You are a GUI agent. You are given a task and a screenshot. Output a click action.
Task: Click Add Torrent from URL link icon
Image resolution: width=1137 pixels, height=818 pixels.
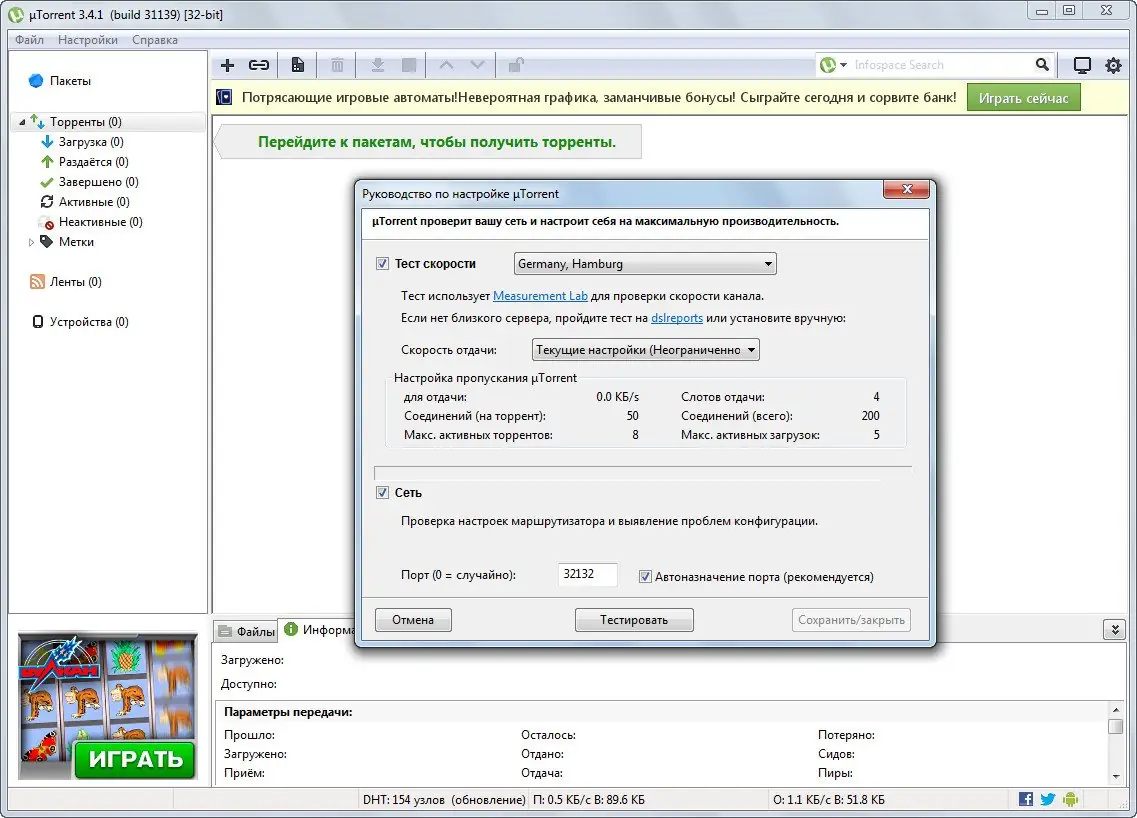259,65
